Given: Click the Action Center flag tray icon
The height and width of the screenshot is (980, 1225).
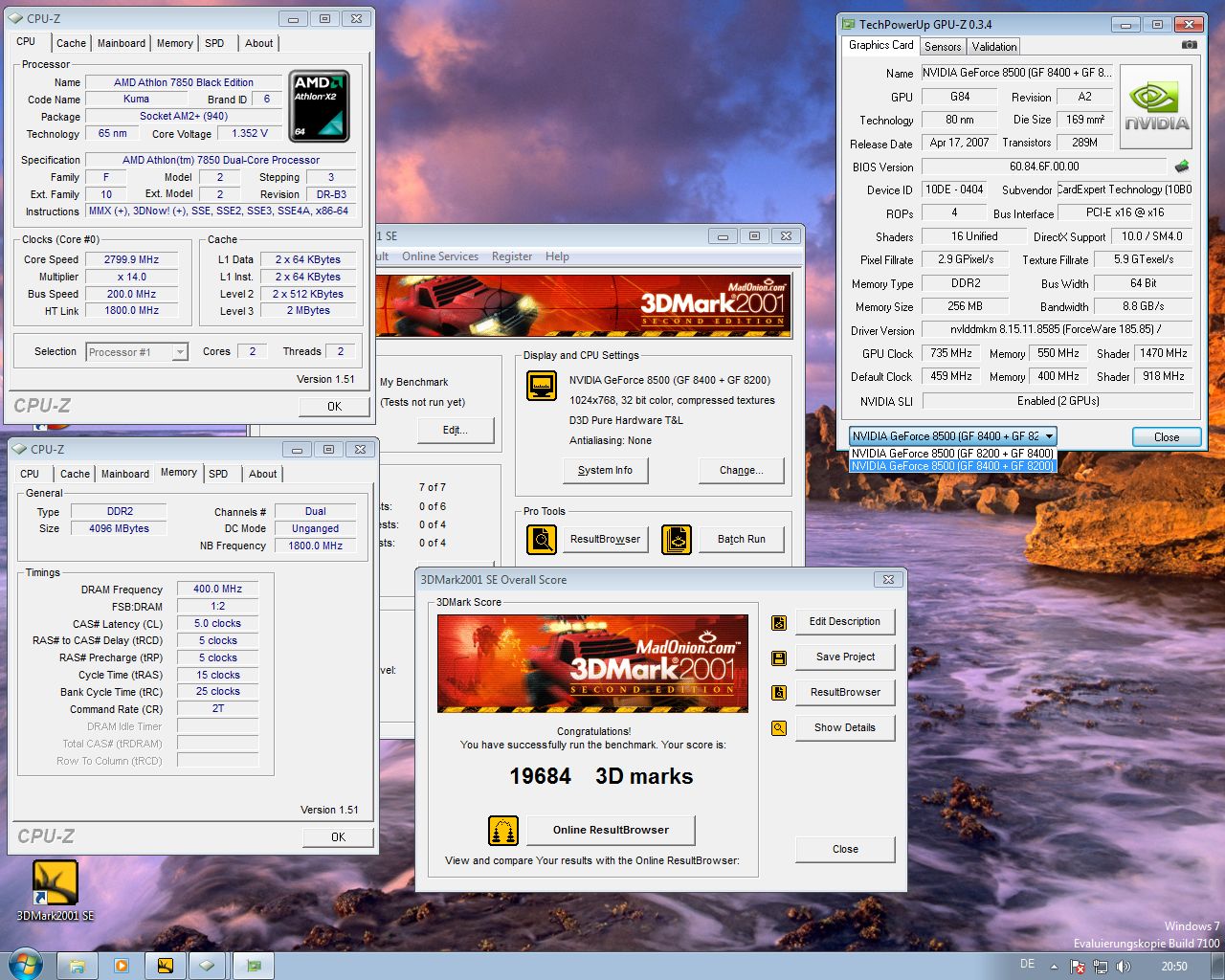Looking at the screenshot, I should pyautogui.click(x=1079, y=967).
